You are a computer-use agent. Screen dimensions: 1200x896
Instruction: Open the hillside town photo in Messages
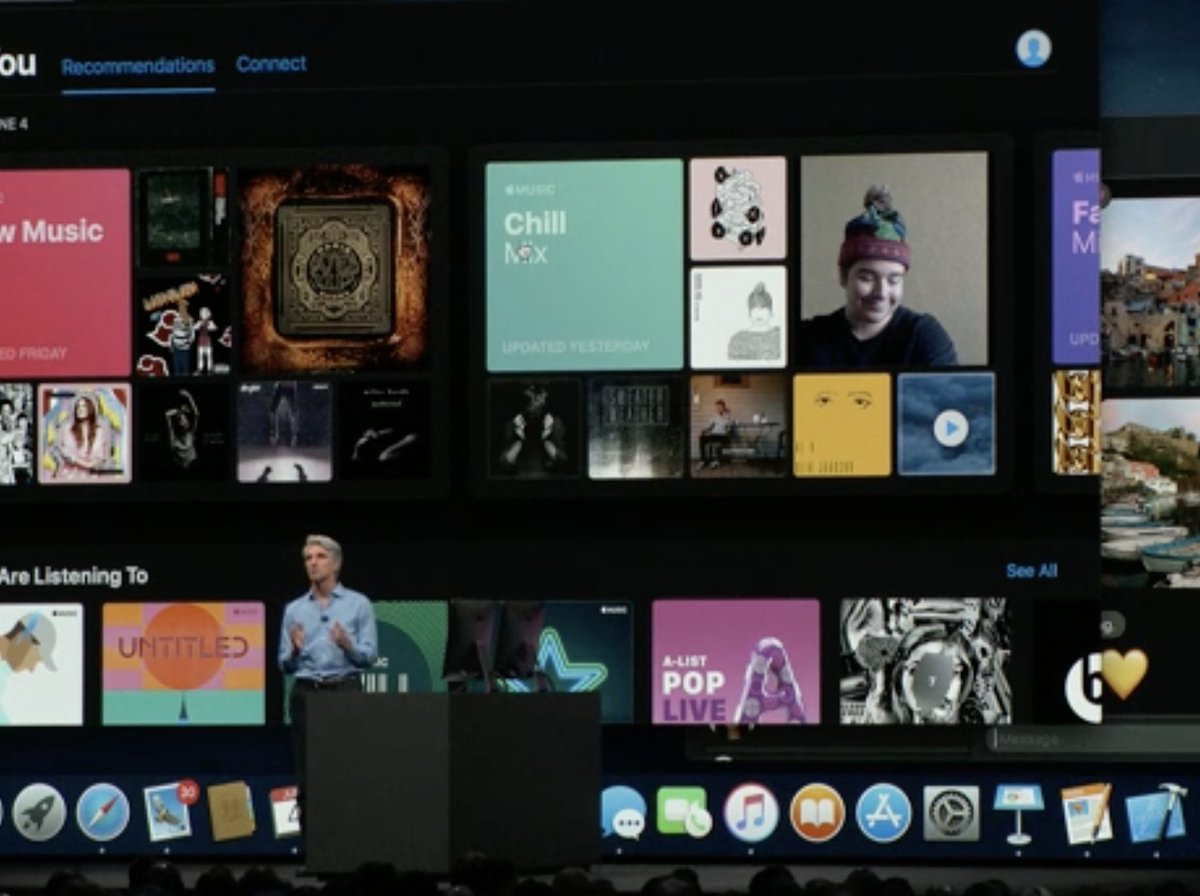pos(1150,292)
